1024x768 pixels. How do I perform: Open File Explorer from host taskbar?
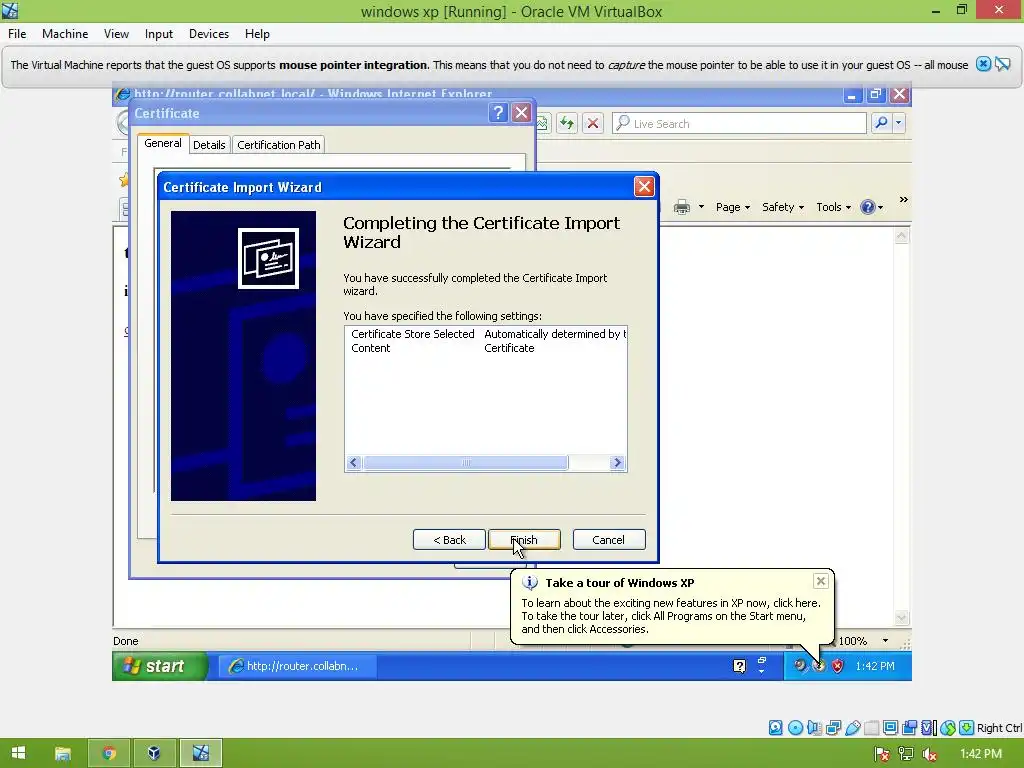click(63, 753)
